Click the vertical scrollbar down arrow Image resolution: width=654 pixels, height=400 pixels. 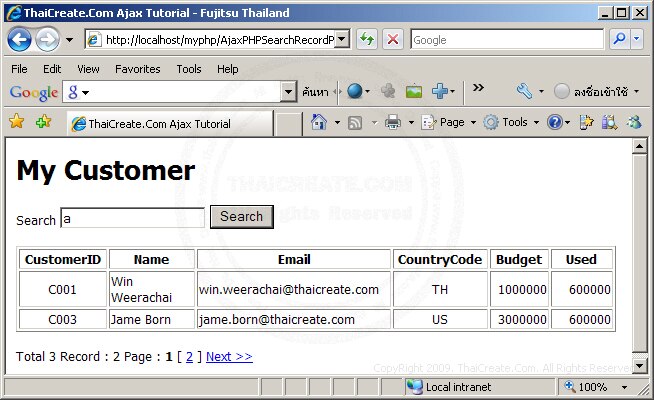pos(639,366)
